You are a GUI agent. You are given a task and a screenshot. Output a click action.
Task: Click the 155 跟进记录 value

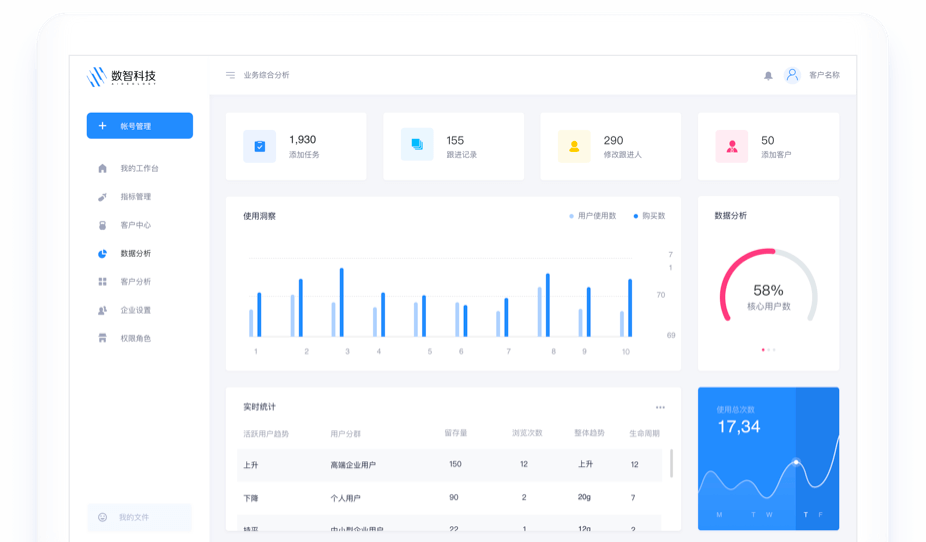[x=455, y=141]
